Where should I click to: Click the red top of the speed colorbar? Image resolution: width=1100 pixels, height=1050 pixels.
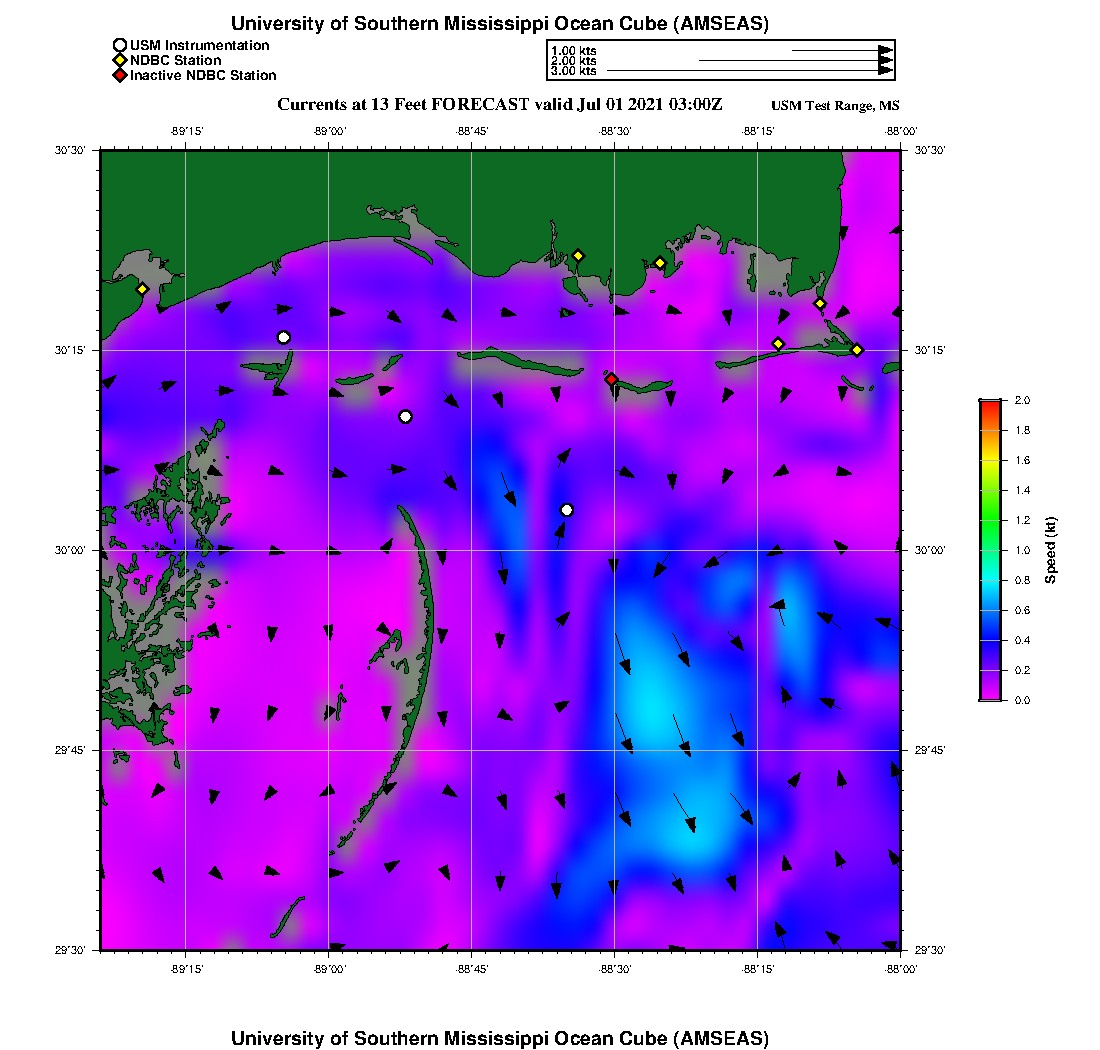pyautogui.click(x=990, y=404)
